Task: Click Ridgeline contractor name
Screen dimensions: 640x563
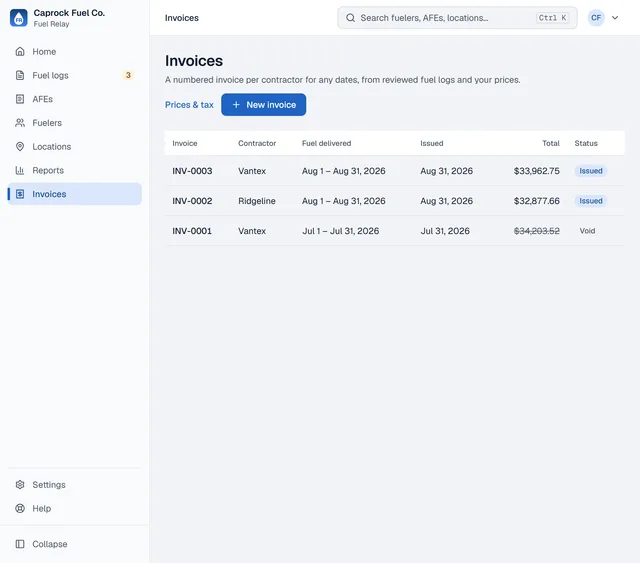Action: tap(257, 201)
